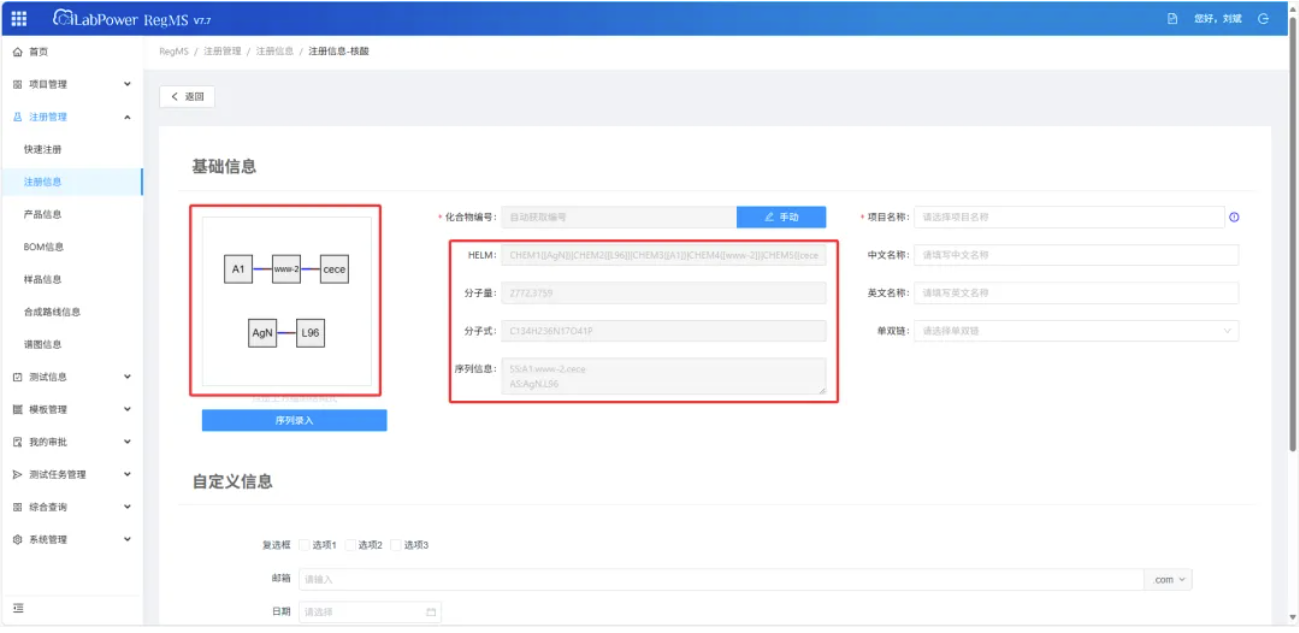Click the username greeting 您好 in header

click(x=1218, y=19)
